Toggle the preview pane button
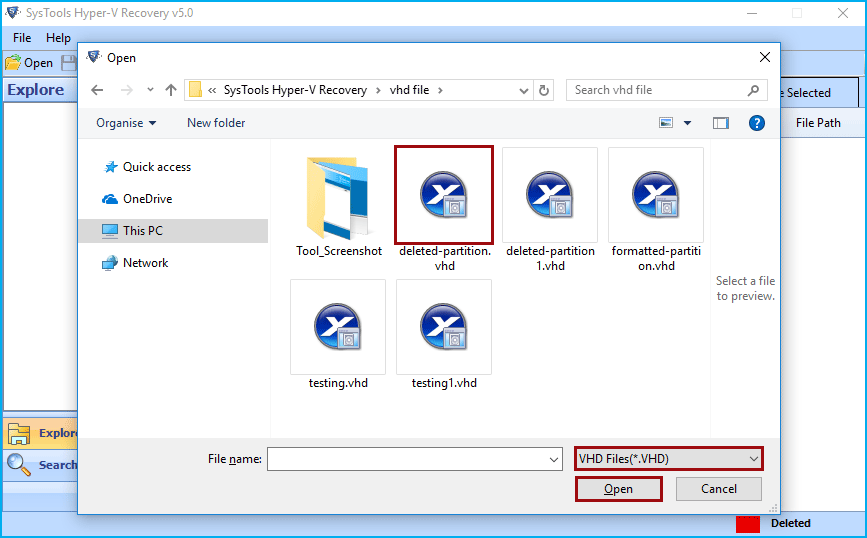Viewport: 867px width, 538px height. (720, 123)
